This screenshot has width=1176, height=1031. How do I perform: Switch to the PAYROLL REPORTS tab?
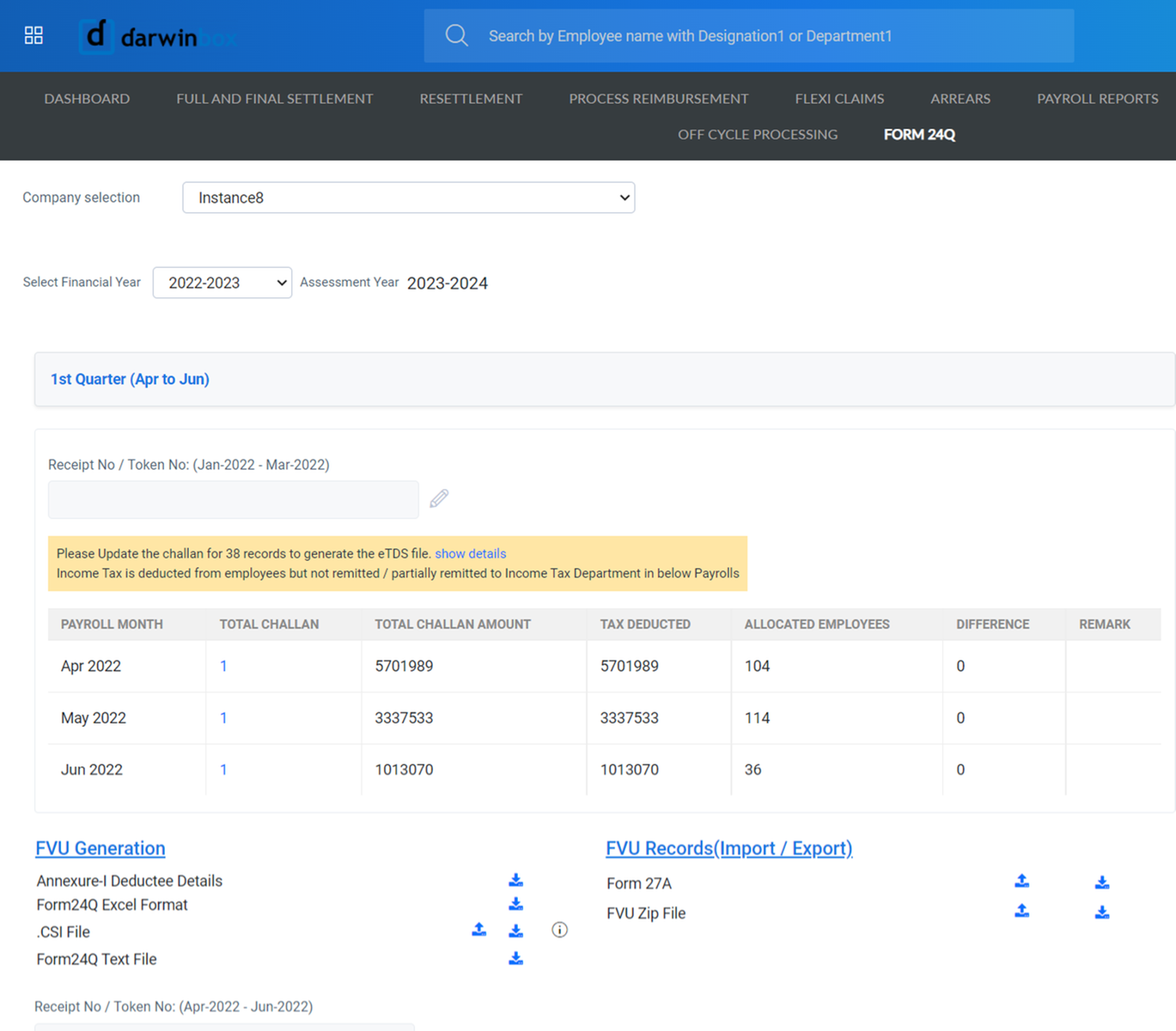click(1097, 98)
